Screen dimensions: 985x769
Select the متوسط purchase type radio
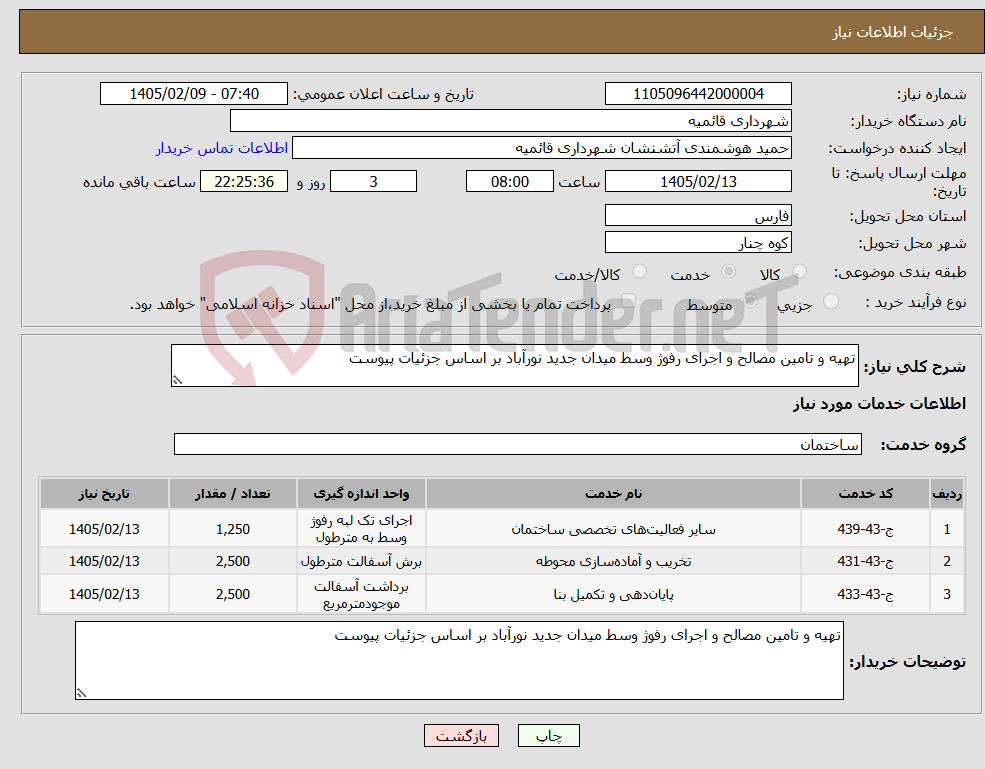click(751, 302)
